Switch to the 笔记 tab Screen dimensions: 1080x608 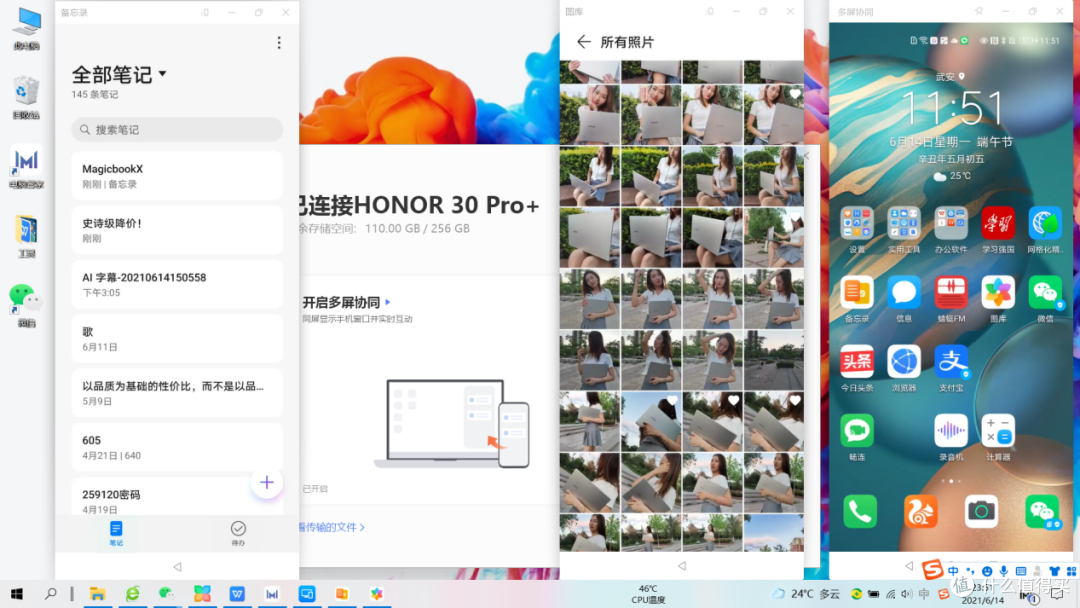pyautogui.click(x=116, y=534)
